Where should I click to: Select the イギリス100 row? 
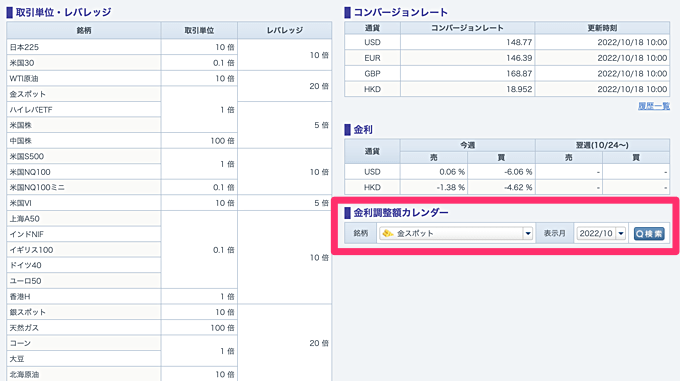[x=84, y=250]
